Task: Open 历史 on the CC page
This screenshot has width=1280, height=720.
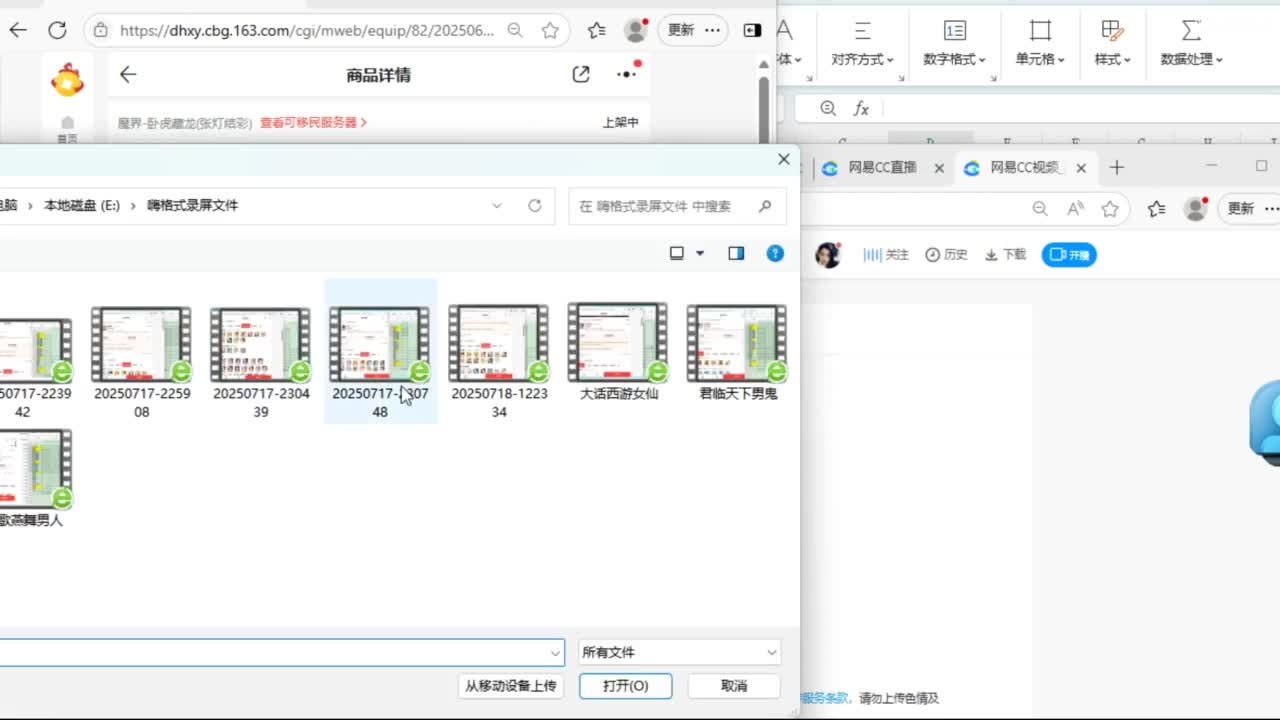Action: pyautogui.click(x=946, y=255)
